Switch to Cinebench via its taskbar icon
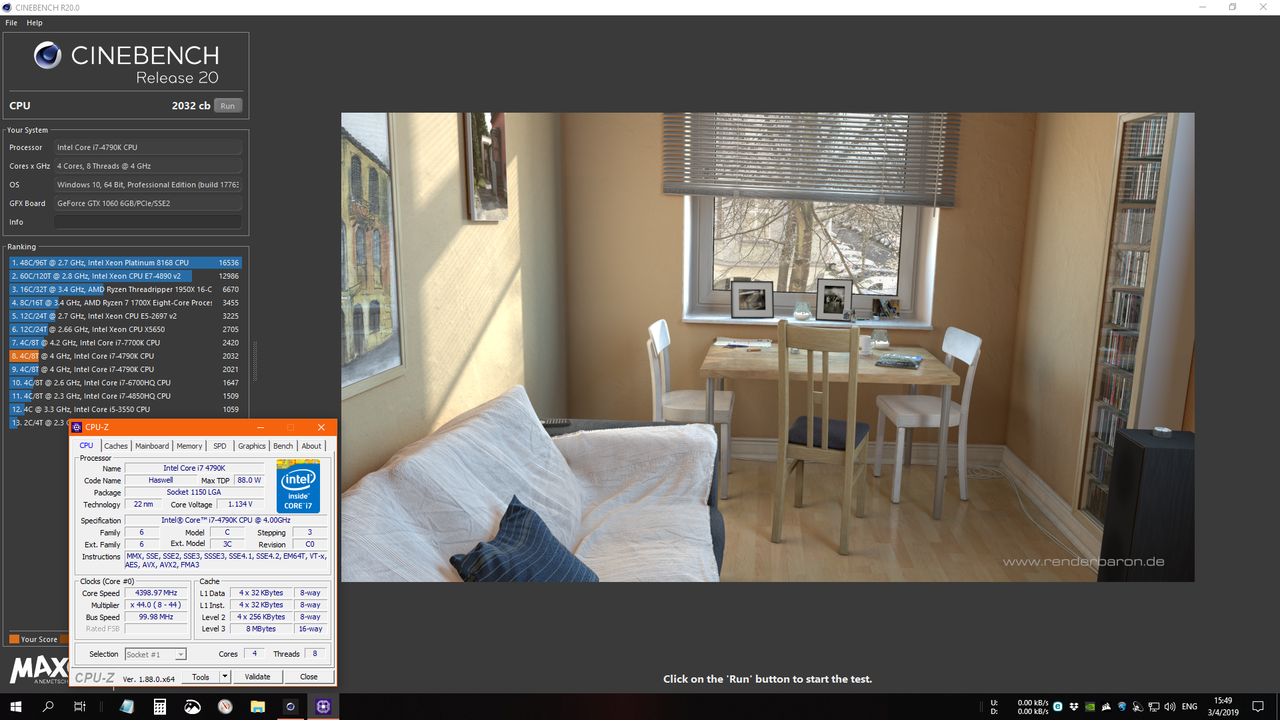Viewport: 1280px width, 720px height. click(290, 706)
